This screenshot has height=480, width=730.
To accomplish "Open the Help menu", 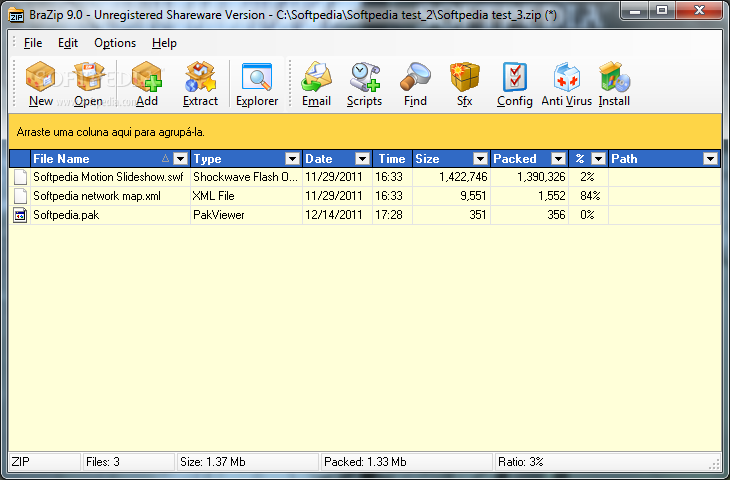I will click(164, 43).
